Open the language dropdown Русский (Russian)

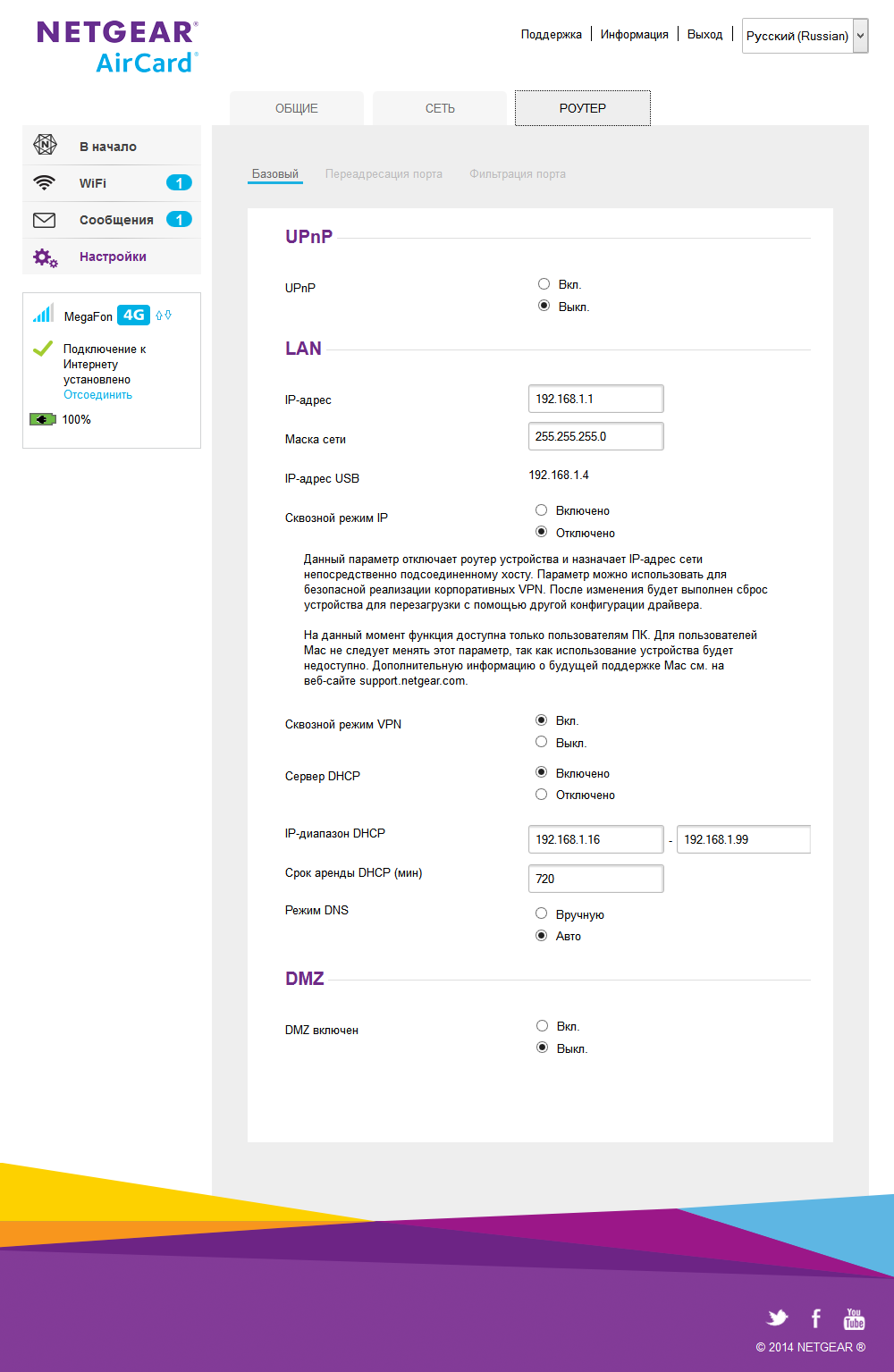pos(805,37)
